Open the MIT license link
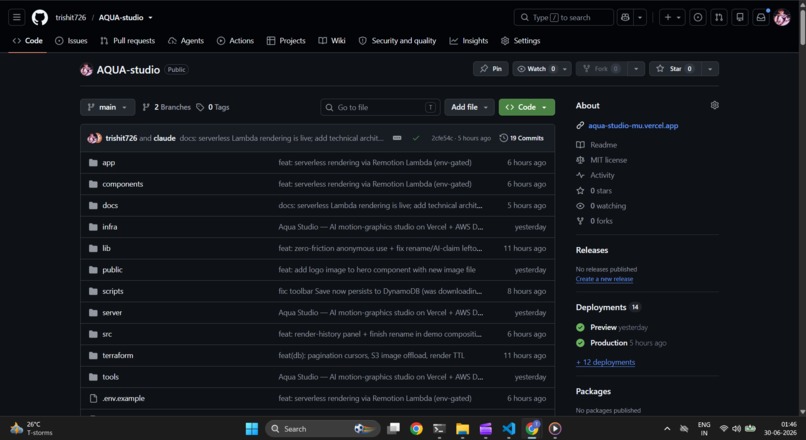The width and height of the screenshot is (806, 440). 608,160
